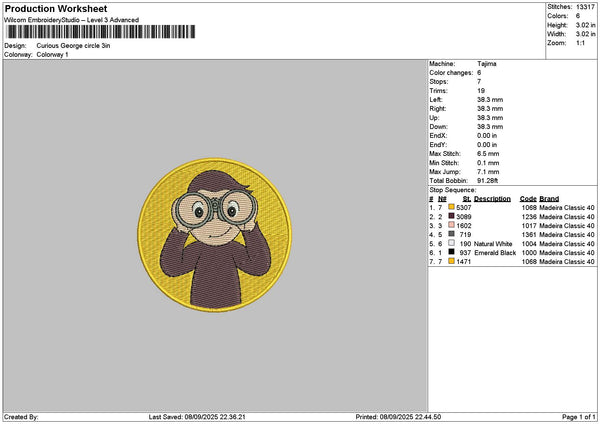Click the Natural White color swatch

pyautogui.click(x=451, y=243)
